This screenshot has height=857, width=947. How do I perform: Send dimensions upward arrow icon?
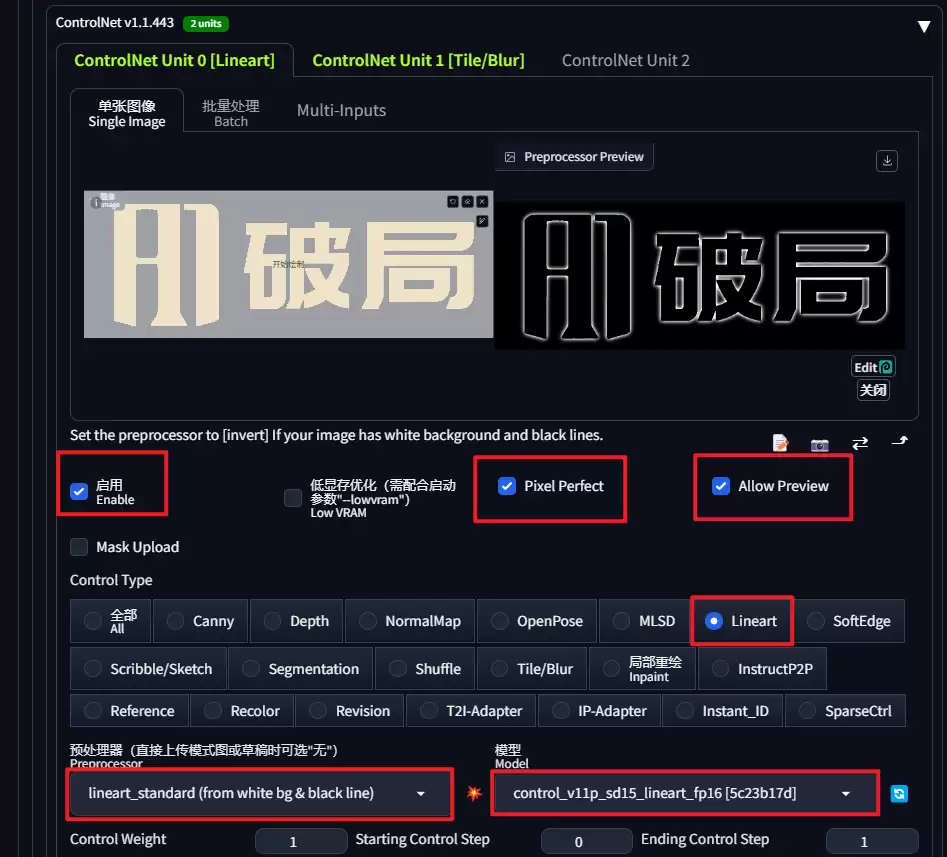point(899,441)
